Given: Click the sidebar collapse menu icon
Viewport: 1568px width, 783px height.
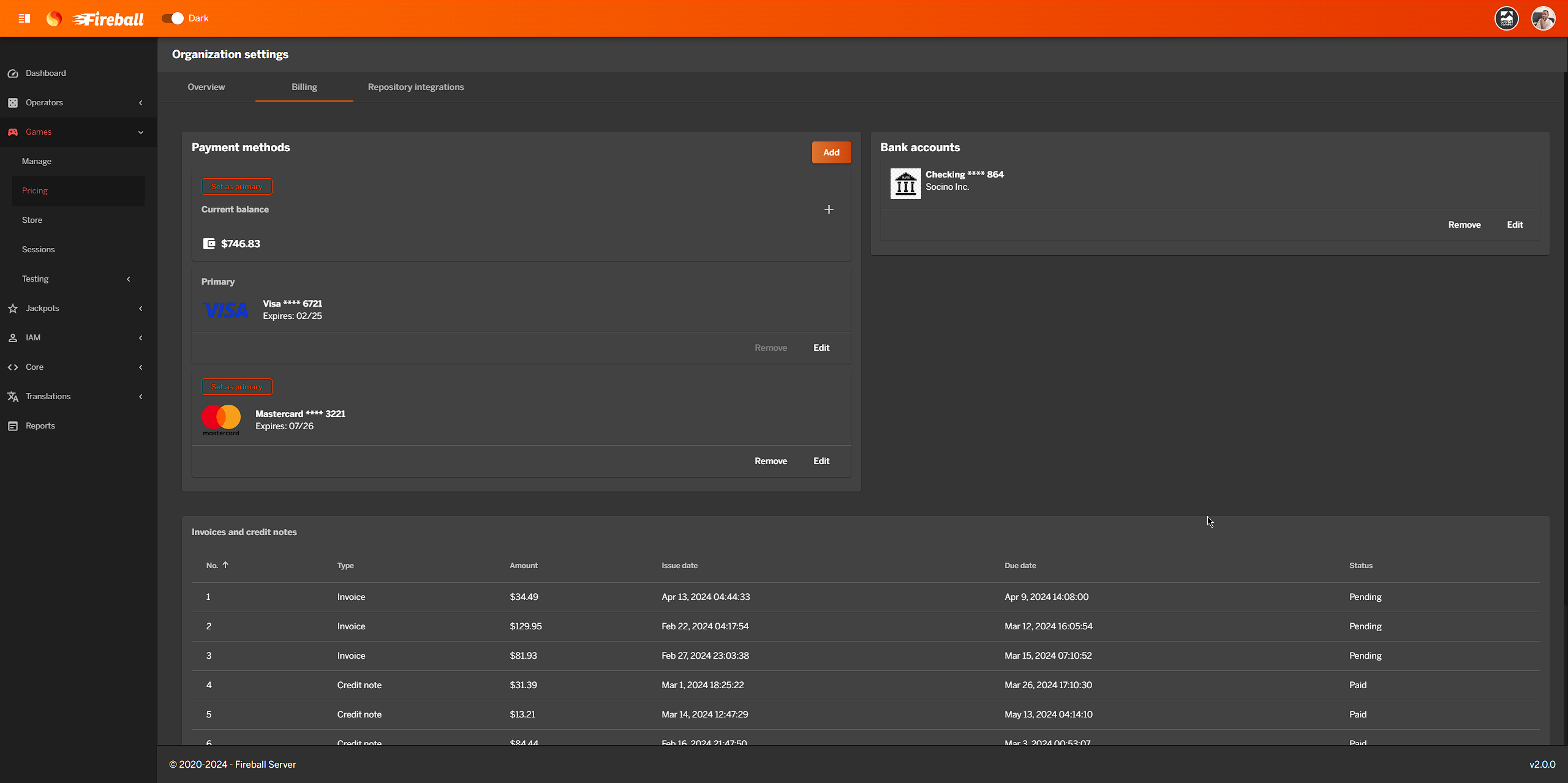Looking at the screenshot, I should coord(24,18).
